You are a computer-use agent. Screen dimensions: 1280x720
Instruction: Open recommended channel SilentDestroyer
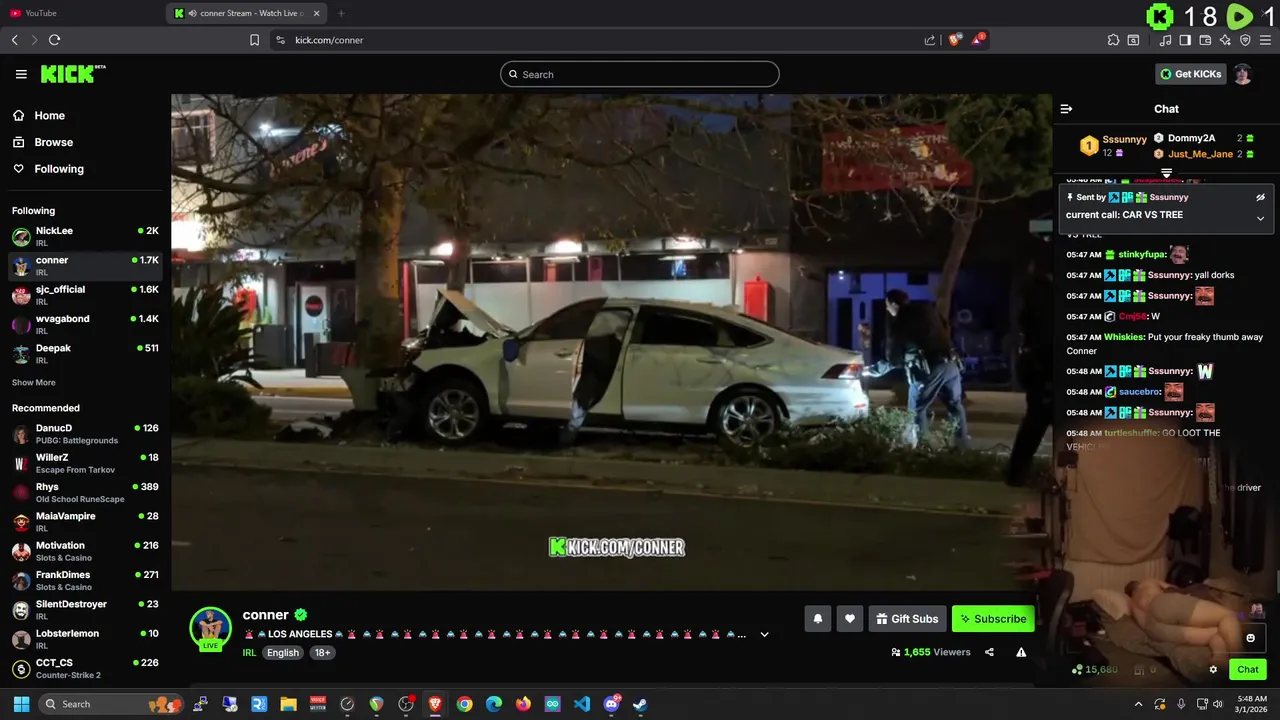tap(85, 610)
